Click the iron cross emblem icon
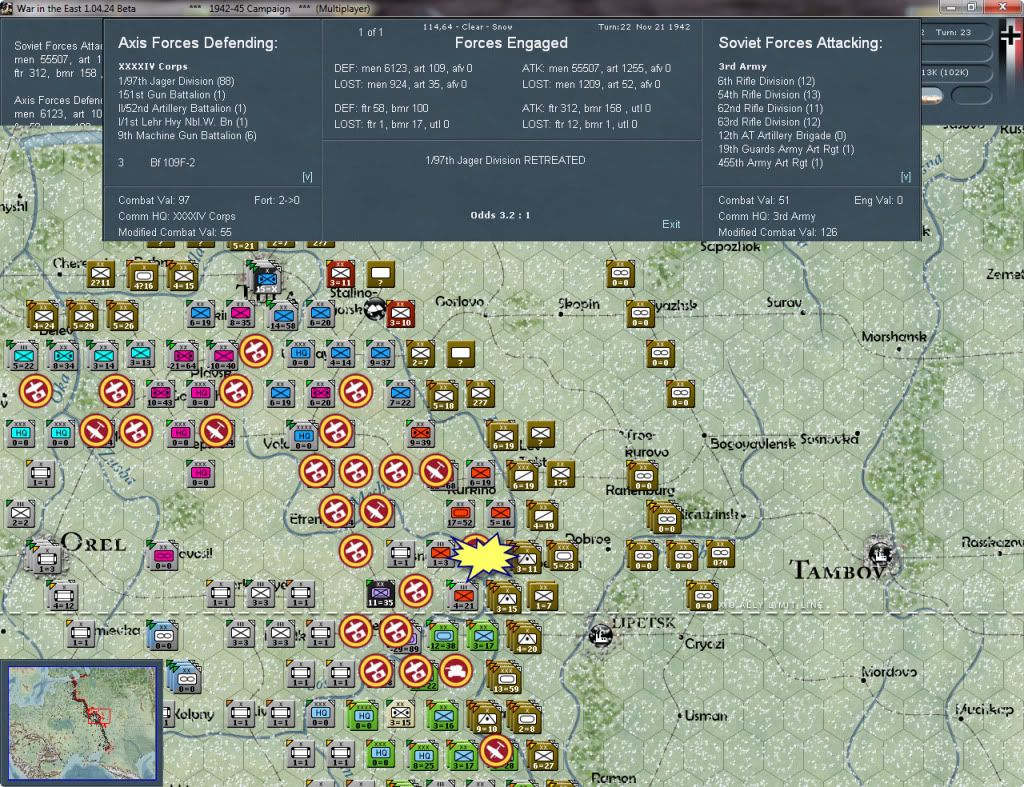1024x787 pixels. (x=1011, y=37)
